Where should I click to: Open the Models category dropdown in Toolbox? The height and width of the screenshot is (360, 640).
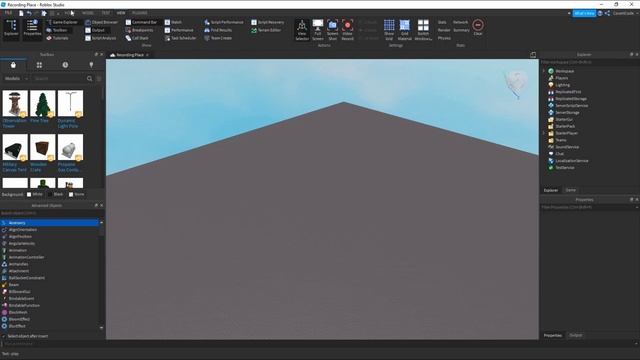point(16,78)
